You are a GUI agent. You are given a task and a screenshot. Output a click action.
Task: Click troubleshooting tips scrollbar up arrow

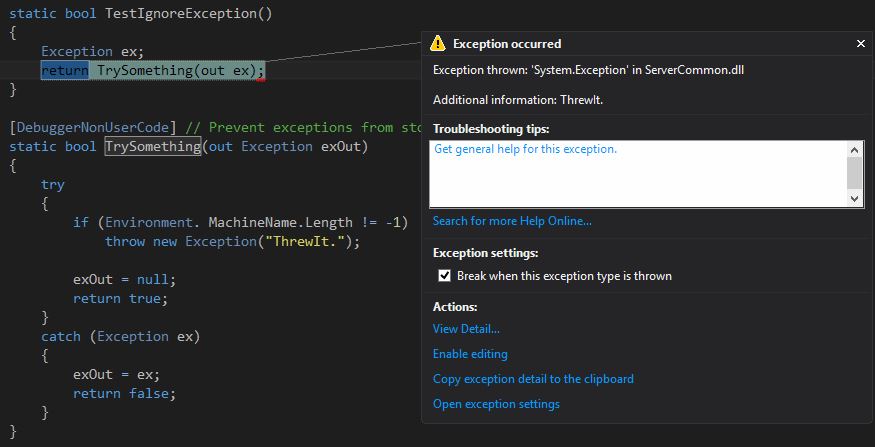(854, 149)
